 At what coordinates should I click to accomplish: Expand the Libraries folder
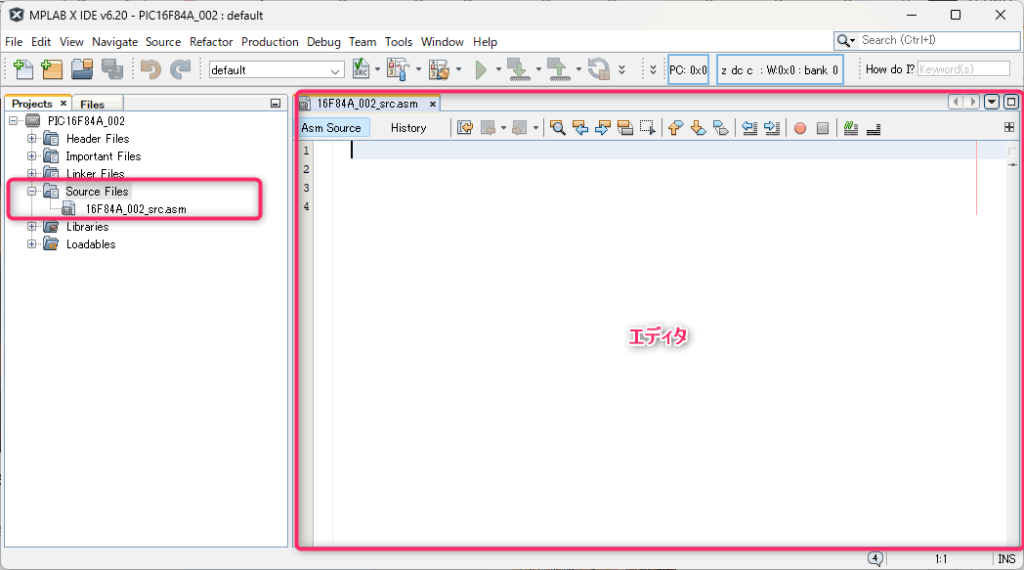31,227
